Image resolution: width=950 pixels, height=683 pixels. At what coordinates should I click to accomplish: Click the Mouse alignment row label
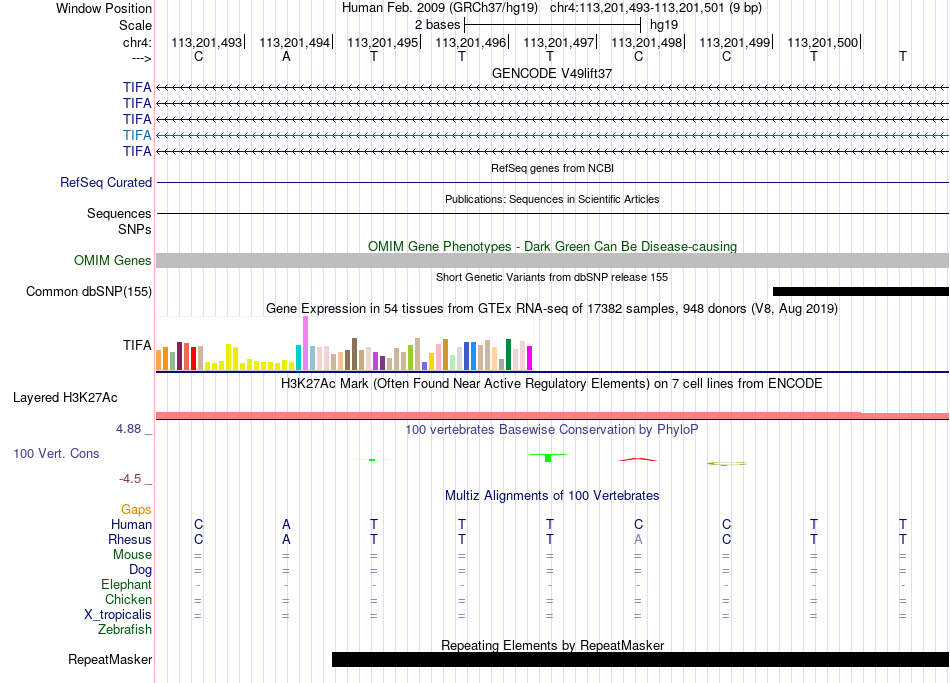132,555
